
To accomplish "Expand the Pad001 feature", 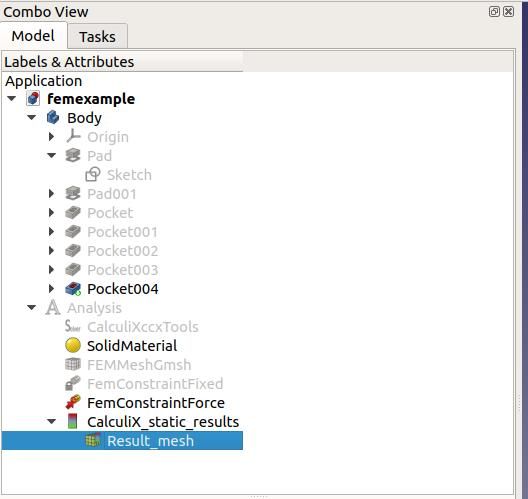I will tap(51, 194).
